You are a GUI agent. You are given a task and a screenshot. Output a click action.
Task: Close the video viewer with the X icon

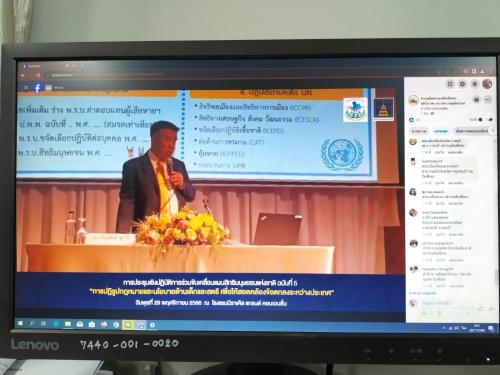pos(26,88)
